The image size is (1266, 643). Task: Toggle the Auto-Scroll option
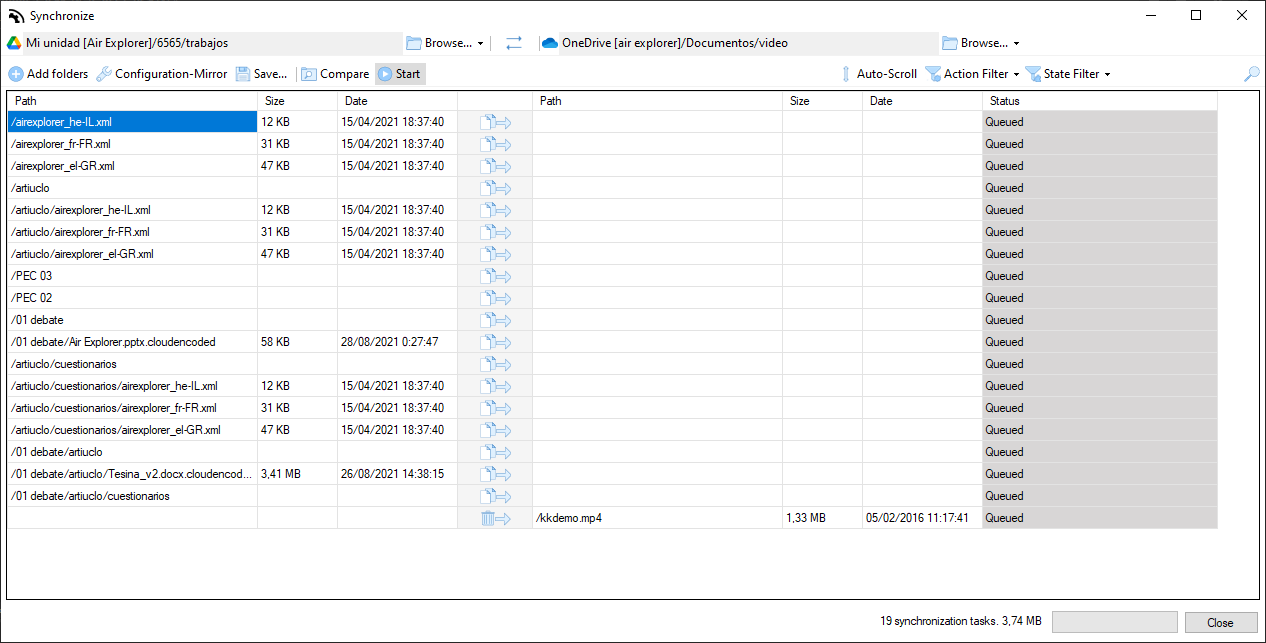tap(878, 74)
